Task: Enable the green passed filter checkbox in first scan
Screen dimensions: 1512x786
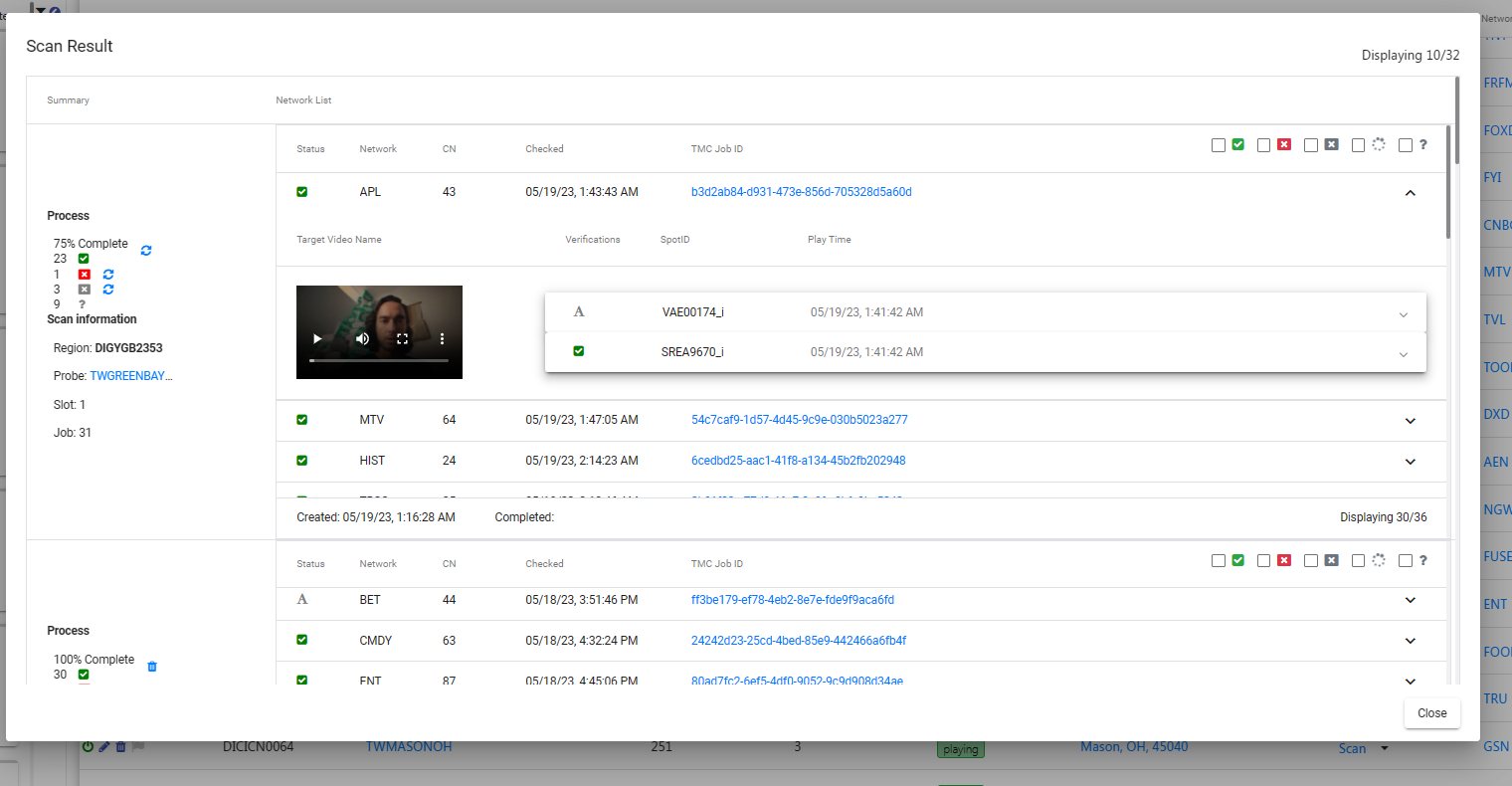Action: pos(1219,145)
